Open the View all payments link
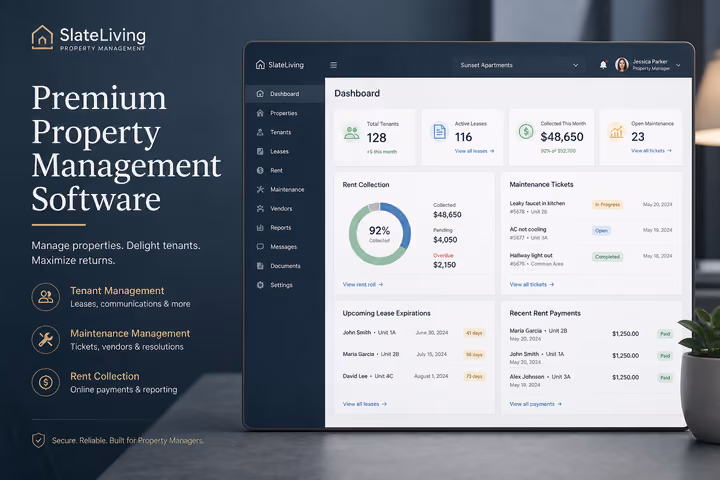 535,404
